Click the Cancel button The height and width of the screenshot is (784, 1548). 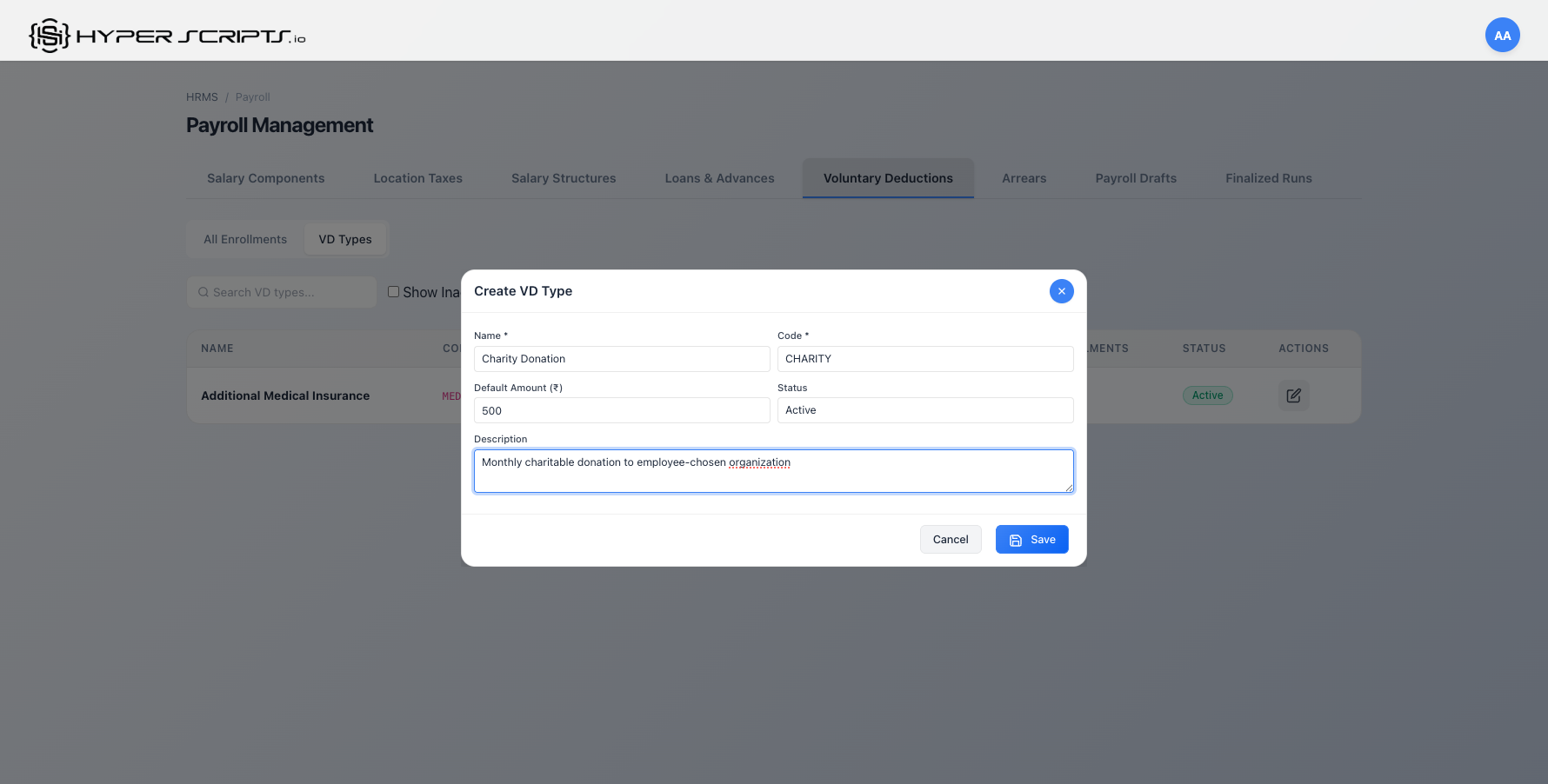click(951, 539)
